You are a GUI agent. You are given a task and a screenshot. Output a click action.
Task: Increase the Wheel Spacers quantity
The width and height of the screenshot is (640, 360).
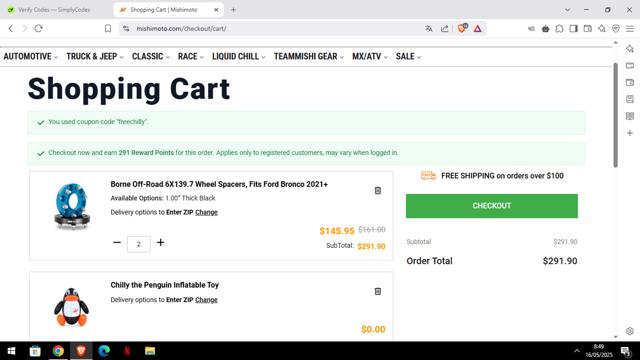click(x=160, y=242)
